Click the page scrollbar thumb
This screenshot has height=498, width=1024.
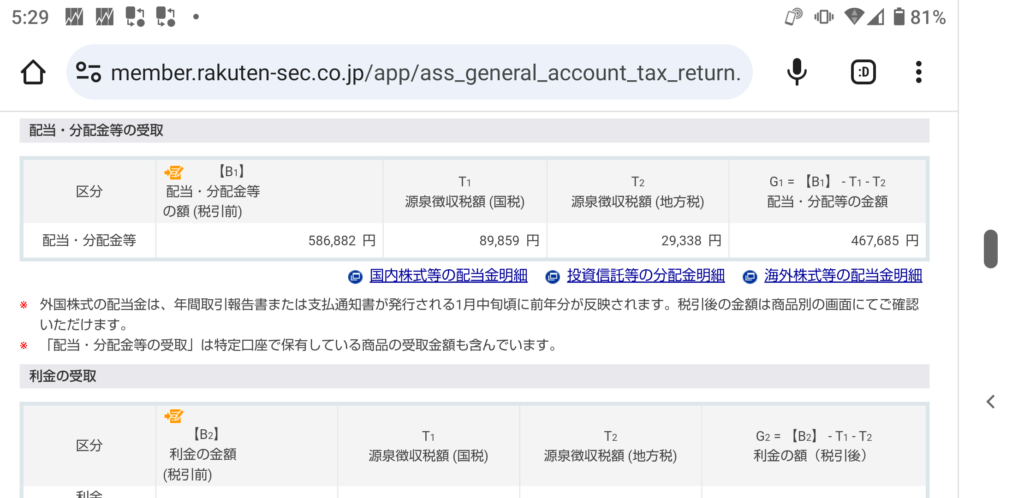990,249
